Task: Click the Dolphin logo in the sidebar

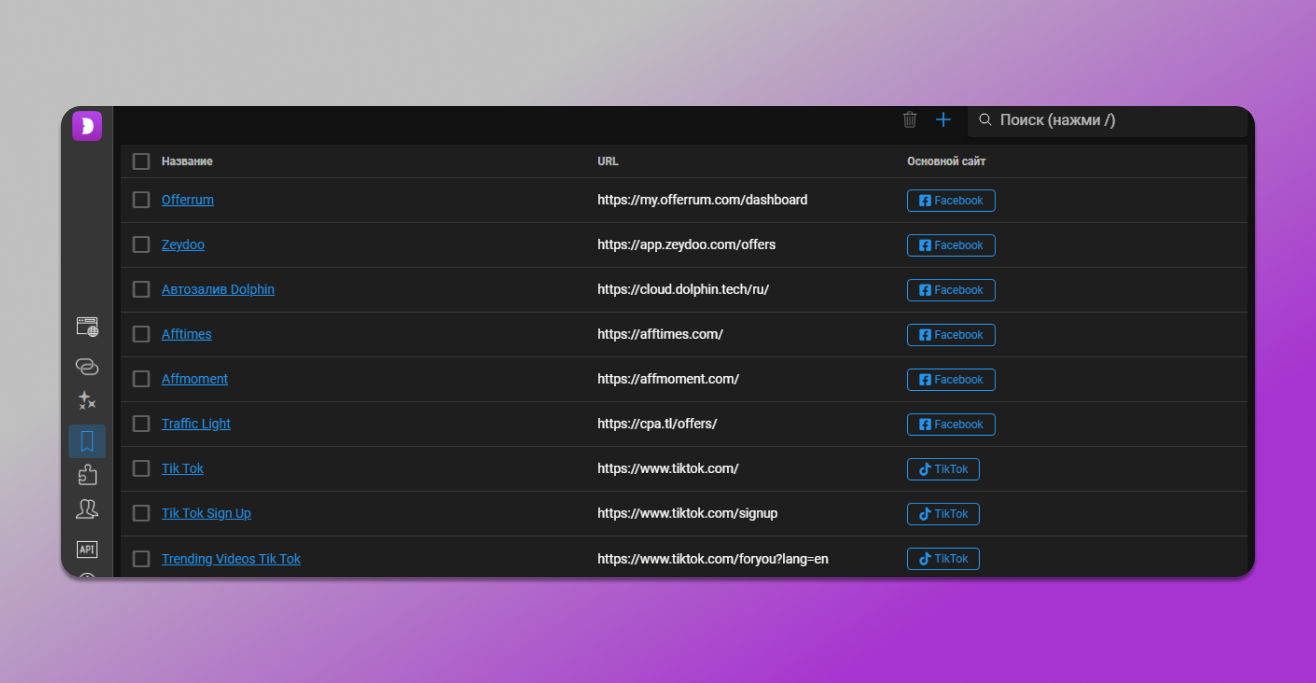Action: pos(87,126)
